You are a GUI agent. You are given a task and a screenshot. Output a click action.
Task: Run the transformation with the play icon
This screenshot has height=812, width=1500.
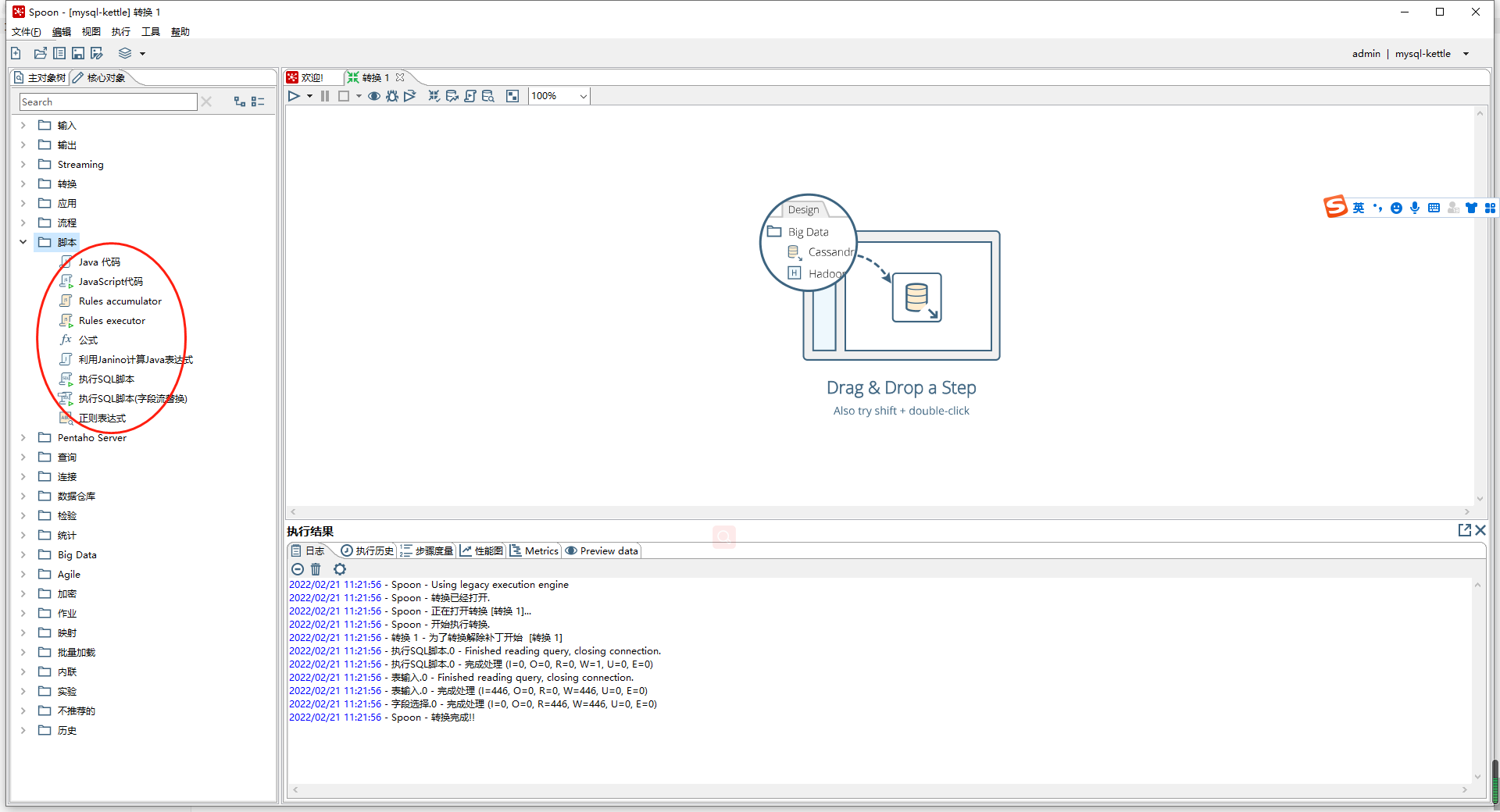(294, 96)
